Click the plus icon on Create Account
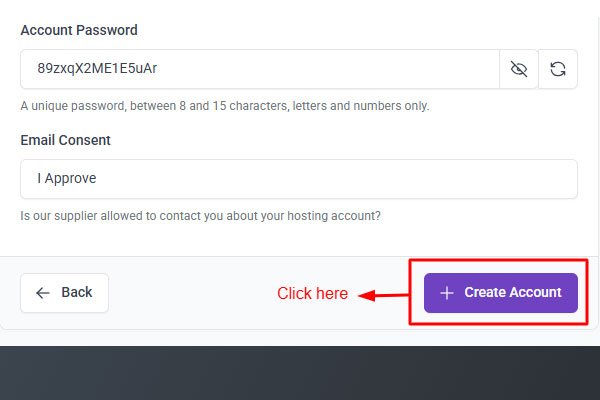The height and width of the screenshot is (400, 600). tap(447, 293)
